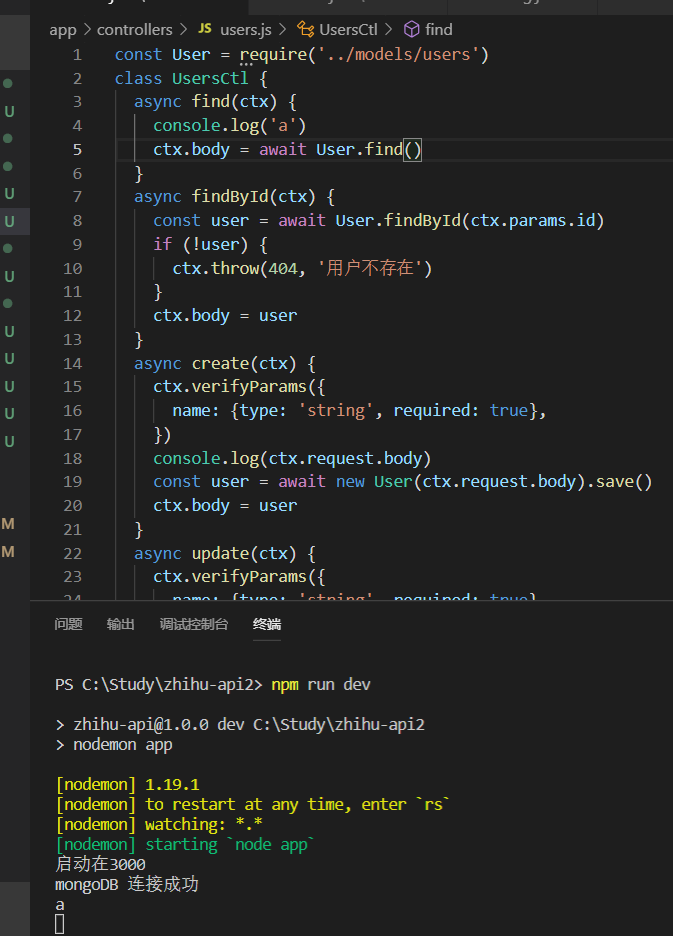Image resolution: width=673 pixels, height=936 pixels.
Task: Click the controllers breadcrumb segment
Action: pyautogui.click(x=134, y=30)
